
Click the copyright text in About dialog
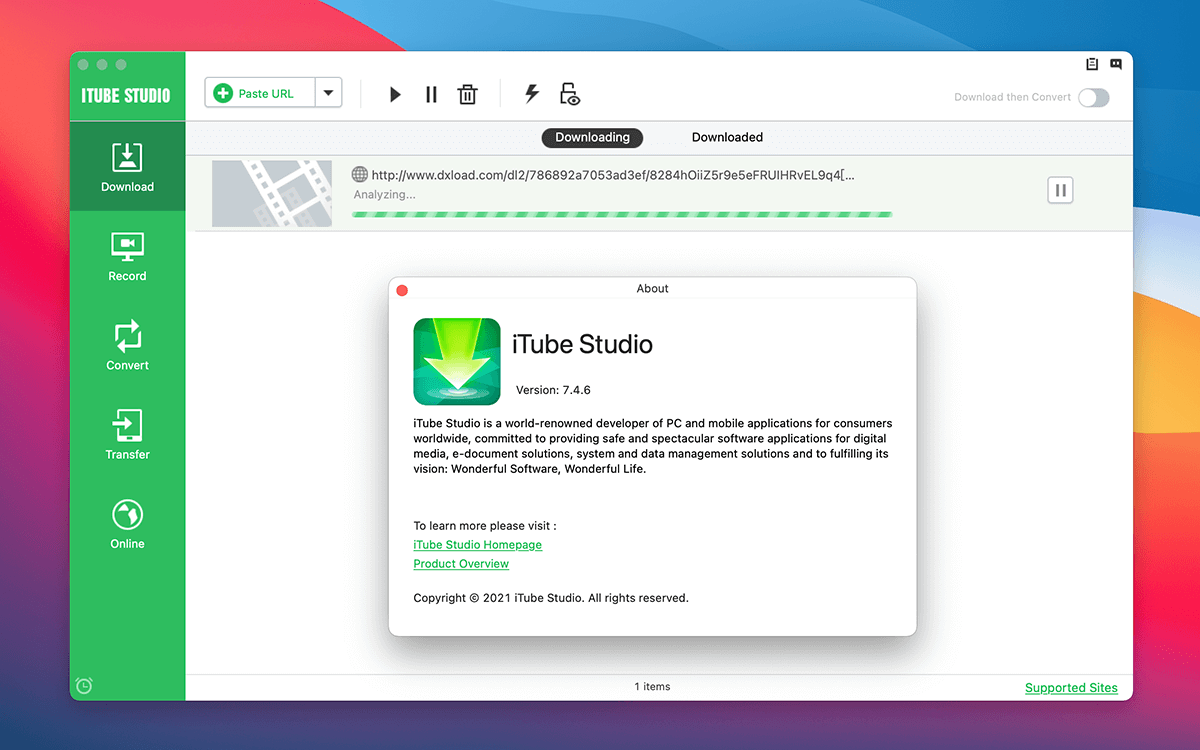(x=551, y=598)
